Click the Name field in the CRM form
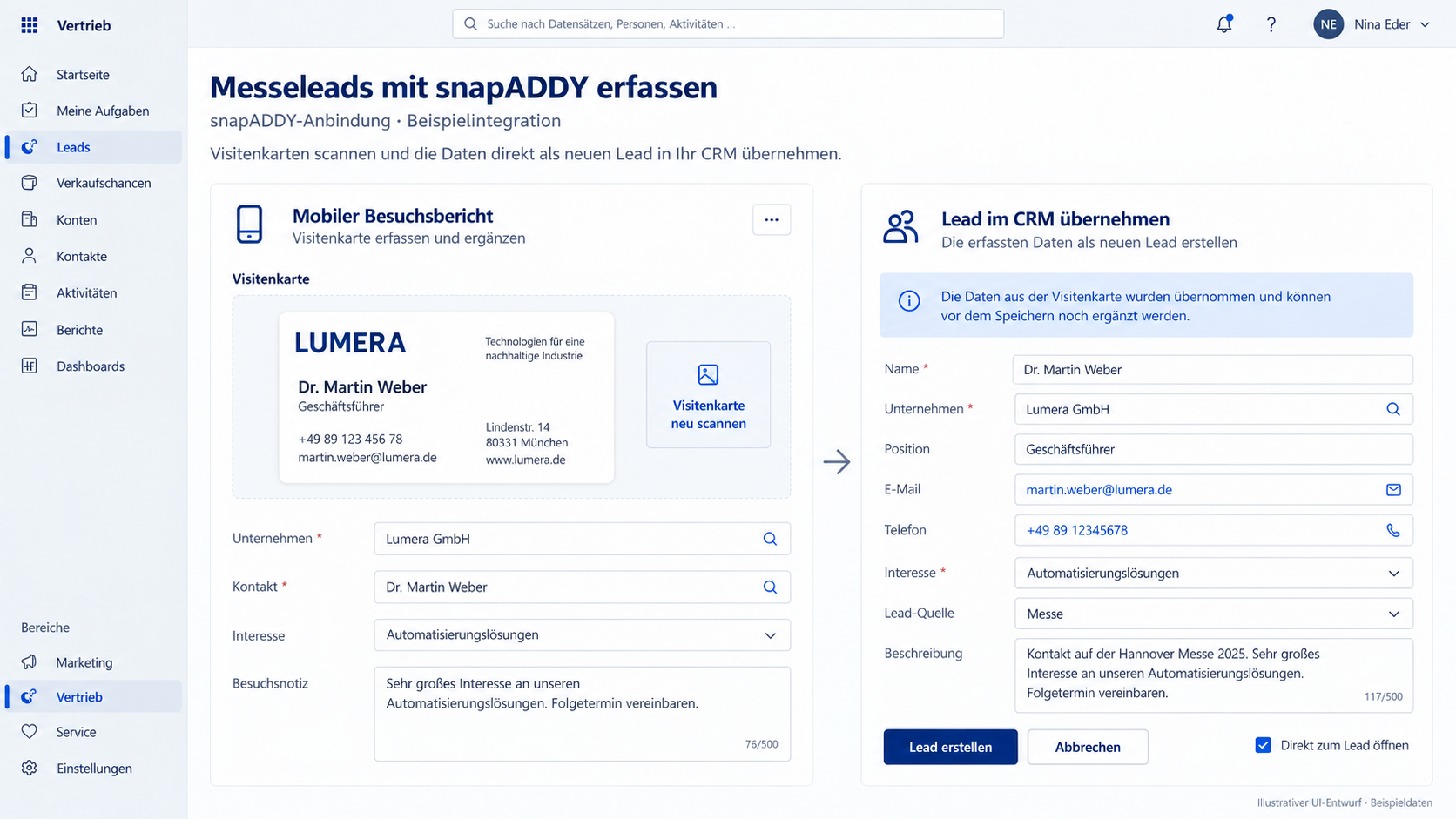This screenshot has height=819, width=1456. 1212,369
